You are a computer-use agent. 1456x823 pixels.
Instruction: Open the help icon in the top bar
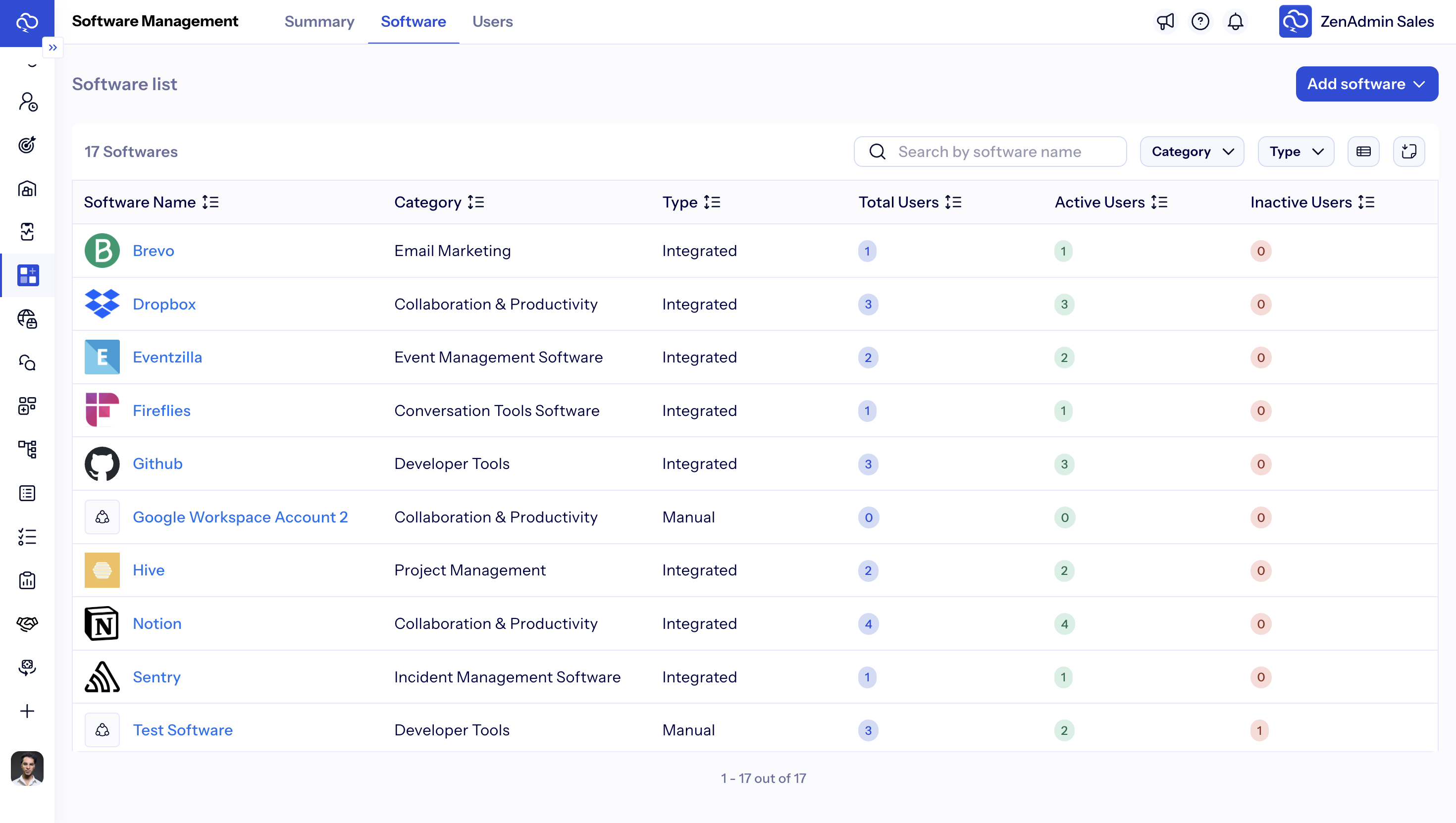pyautogui.click(x=1200, y=21)
